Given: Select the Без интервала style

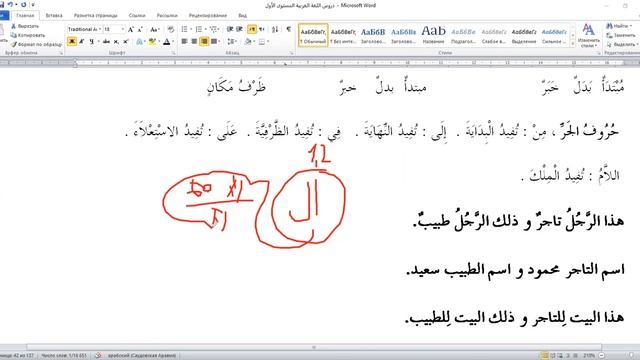Looking at the screenshot, I should coord(343,35).
